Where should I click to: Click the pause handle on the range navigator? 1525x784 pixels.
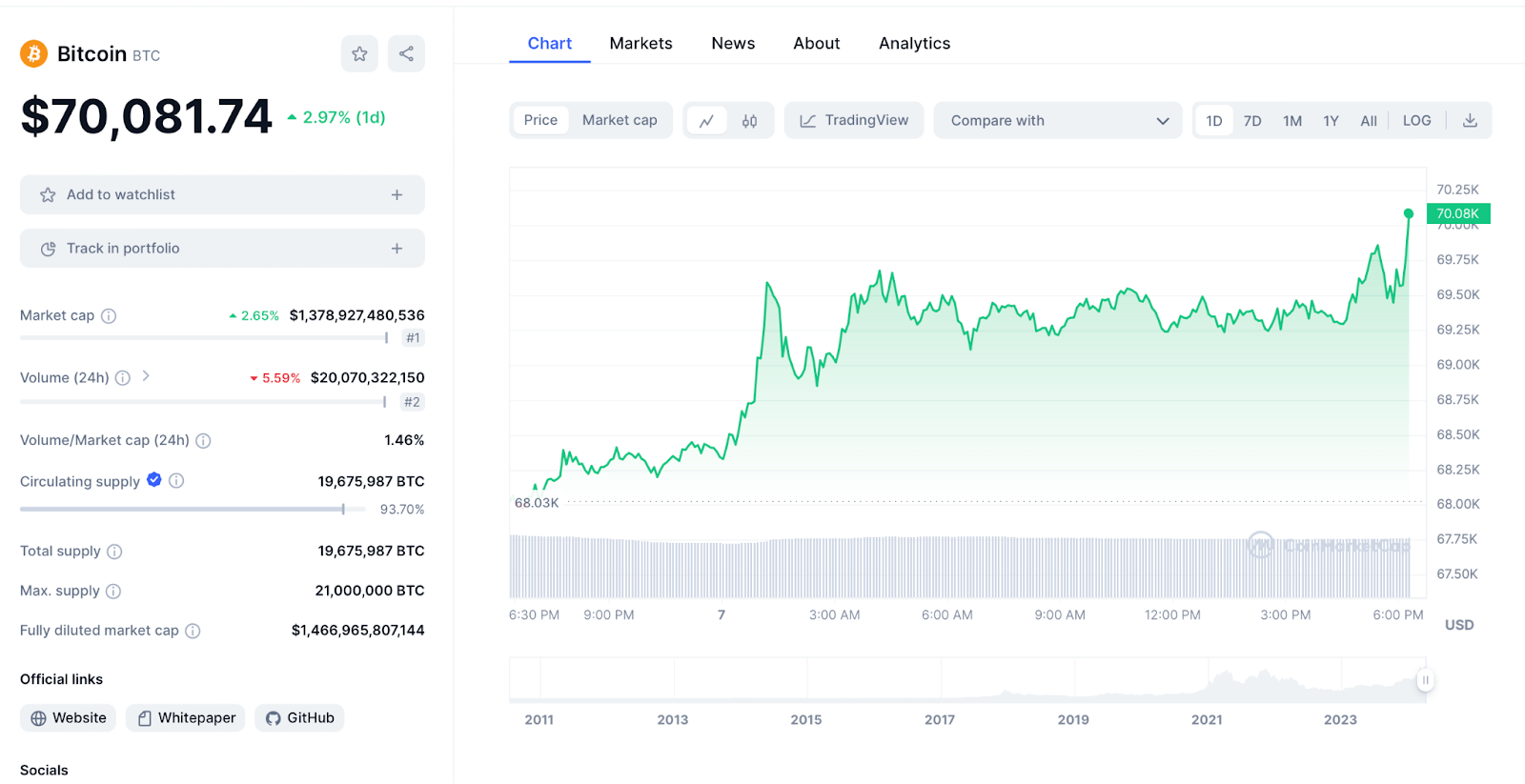click(x=1425, y=680)
